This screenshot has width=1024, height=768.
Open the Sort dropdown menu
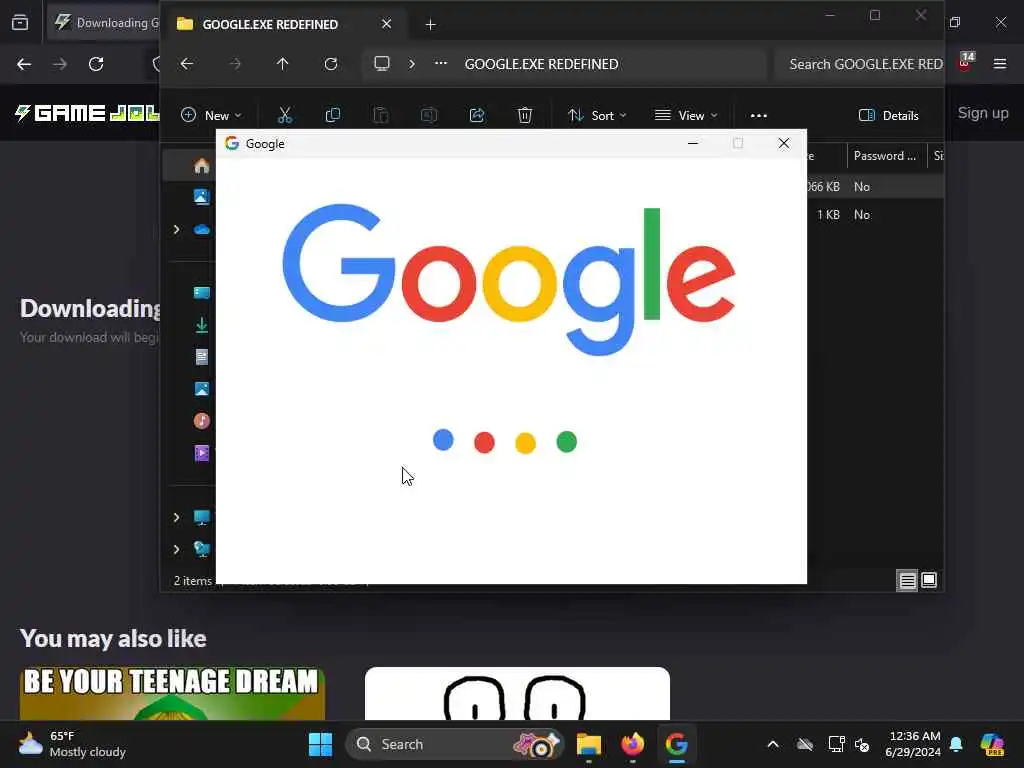pyautogui.click(x=597, y=116)
